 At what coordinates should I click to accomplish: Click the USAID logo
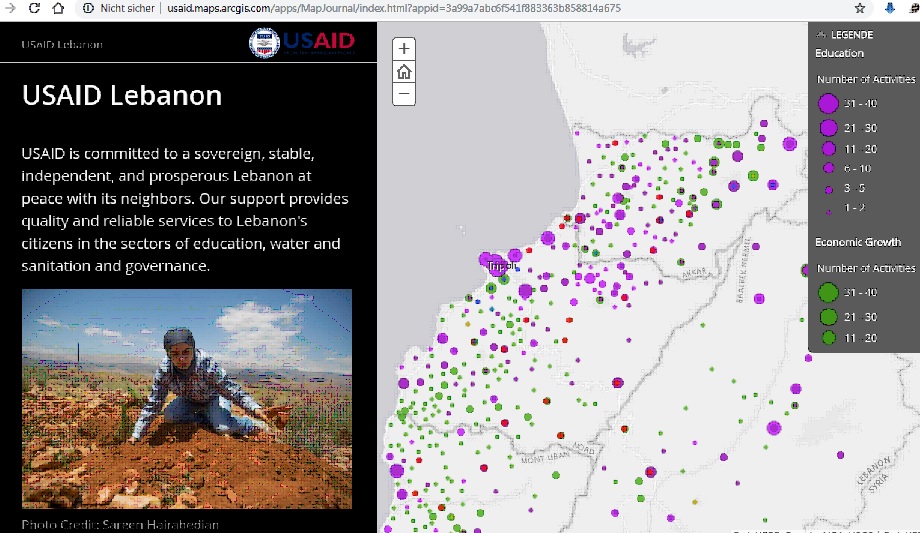pyautogui.click(x=302, y=42)
